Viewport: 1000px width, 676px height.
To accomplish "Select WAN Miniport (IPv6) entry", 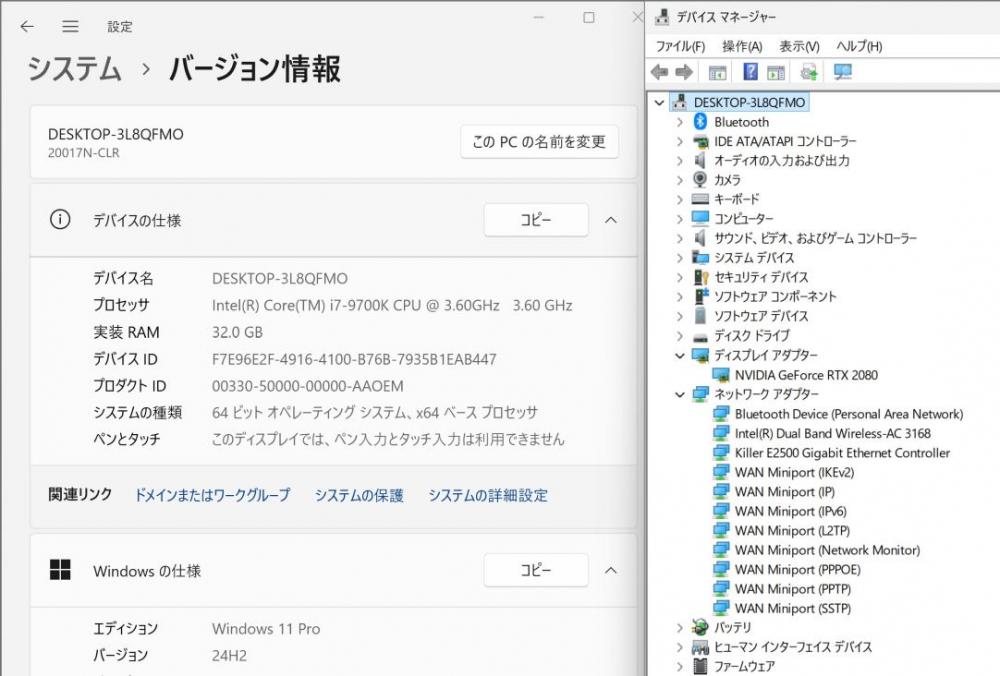I will tap(791, 511).
